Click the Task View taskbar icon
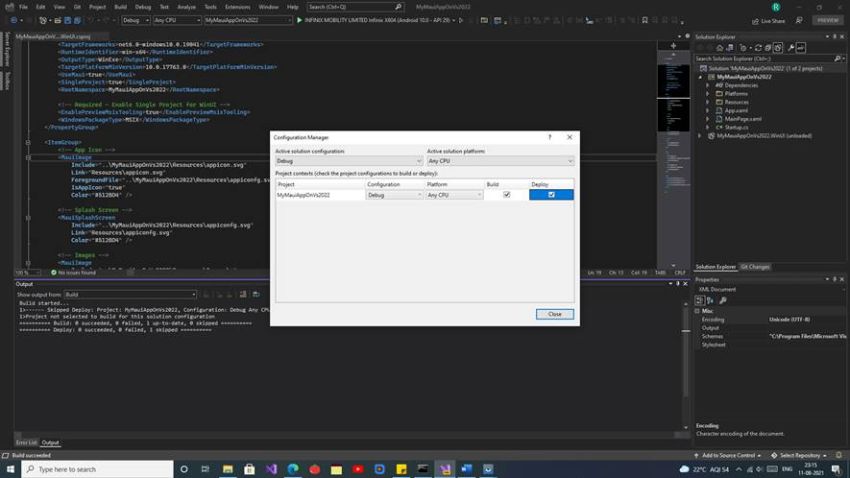 click(205, 469)
